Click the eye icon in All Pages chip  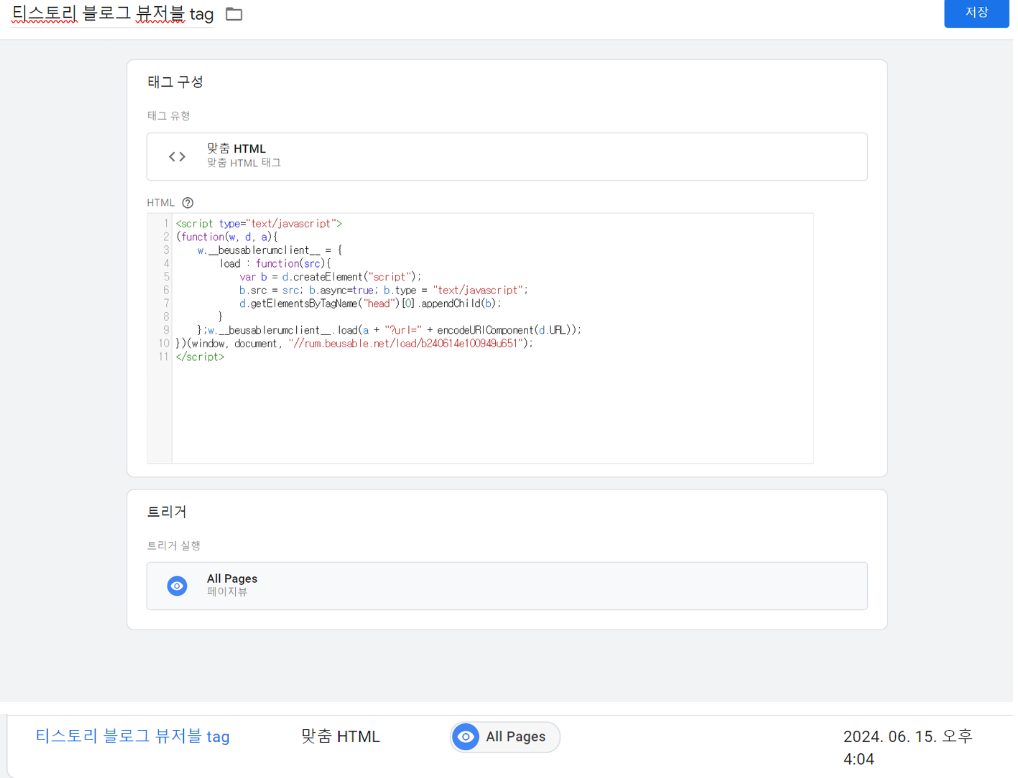[466, 737]
